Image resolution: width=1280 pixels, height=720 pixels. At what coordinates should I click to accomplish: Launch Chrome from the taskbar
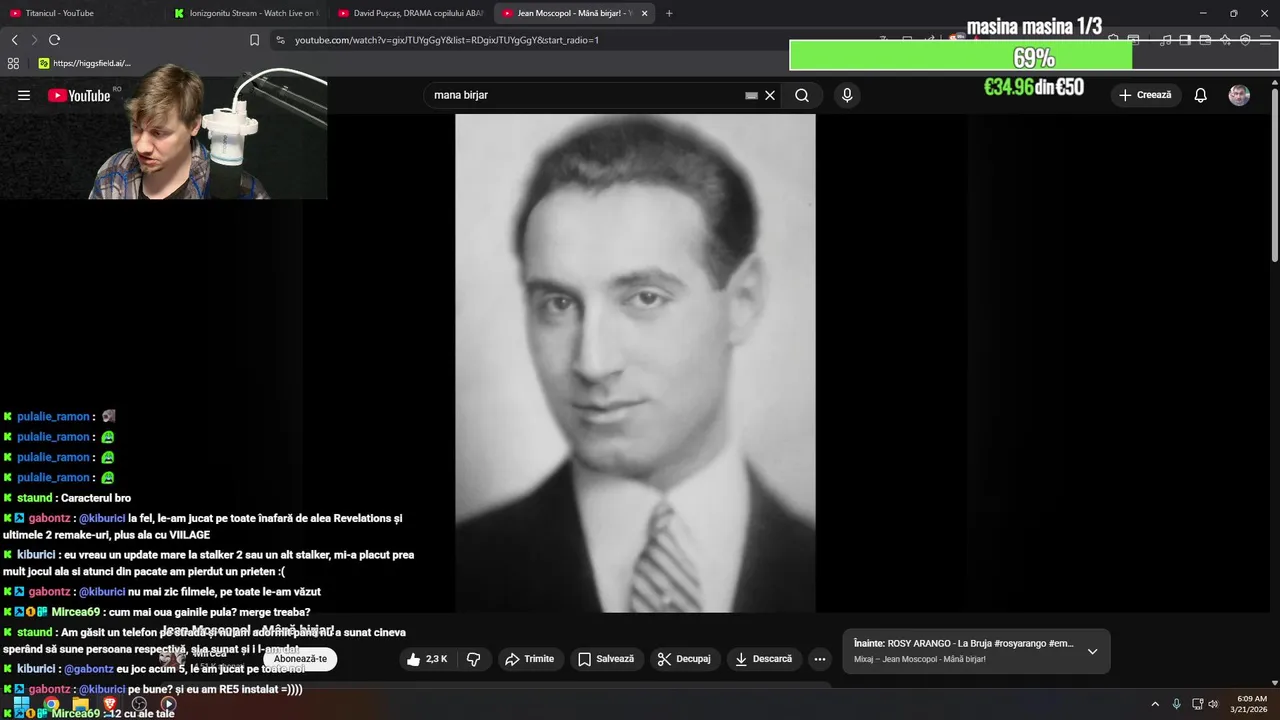point(51,704)
